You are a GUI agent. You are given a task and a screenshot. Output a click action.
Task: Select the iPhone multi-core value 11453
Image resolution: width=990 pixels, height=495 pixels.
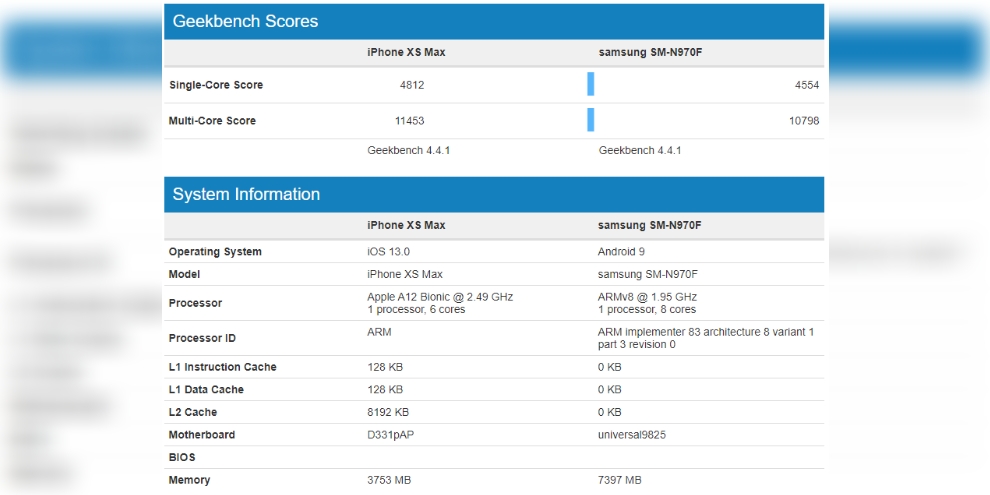coord(410,121)
